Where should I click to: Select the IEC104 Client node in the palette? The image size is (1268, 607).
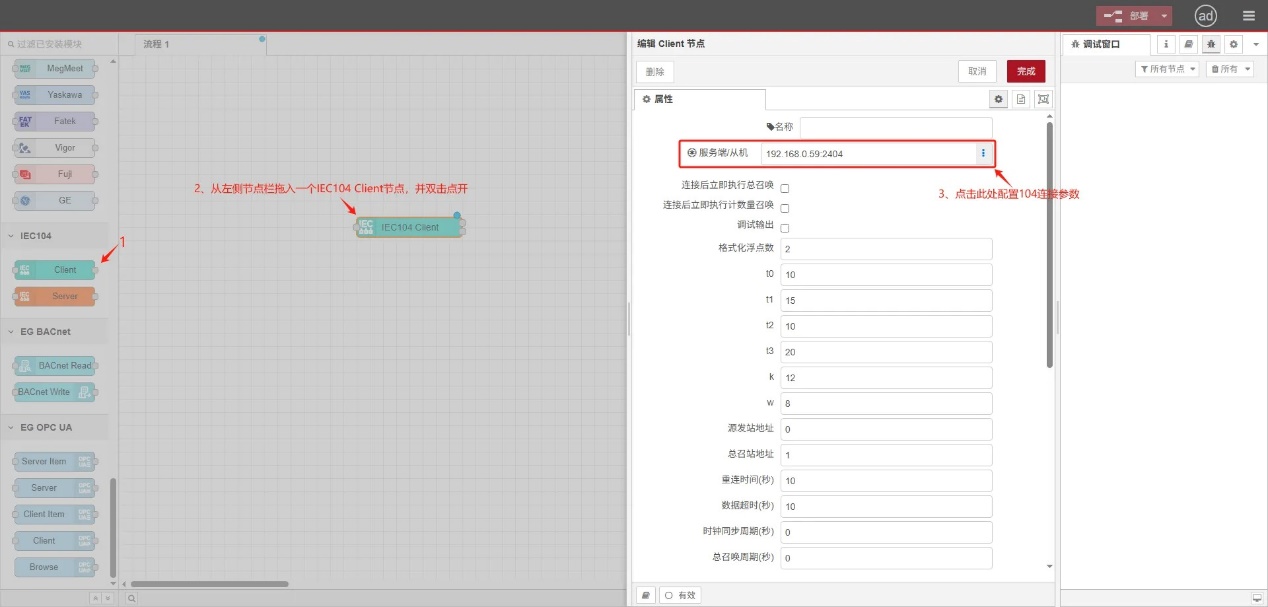click(x=54, y=269)
